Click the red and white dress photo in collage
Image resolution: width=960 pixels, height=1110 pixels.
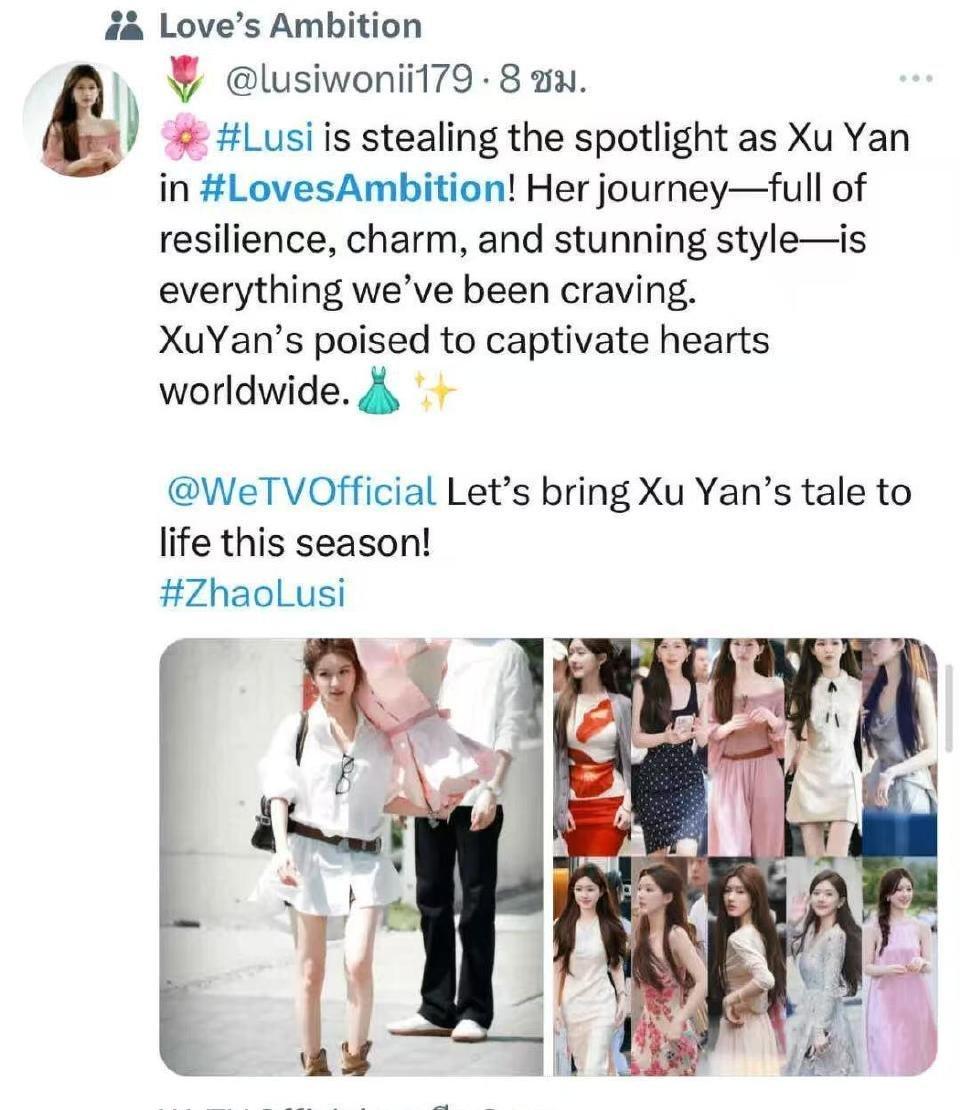pyautogui.click(x=590, y=748)
